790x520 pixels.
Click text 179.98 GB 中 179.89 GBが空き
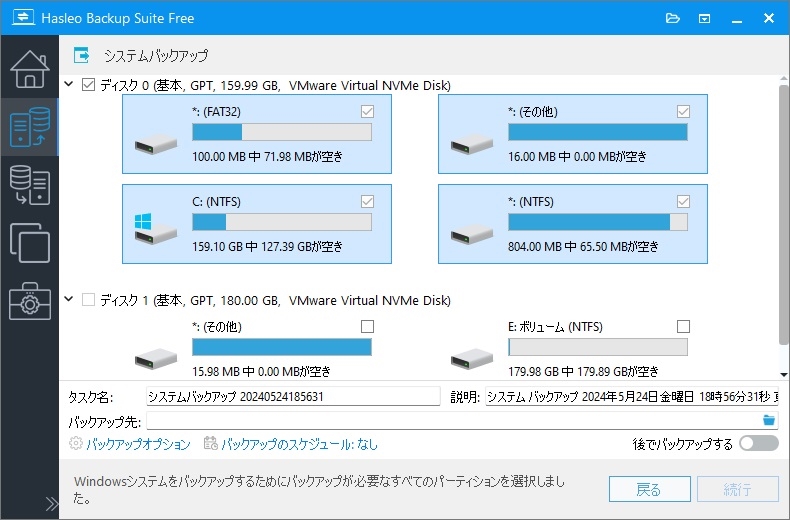pyautogui.click(x=583, y=371)
